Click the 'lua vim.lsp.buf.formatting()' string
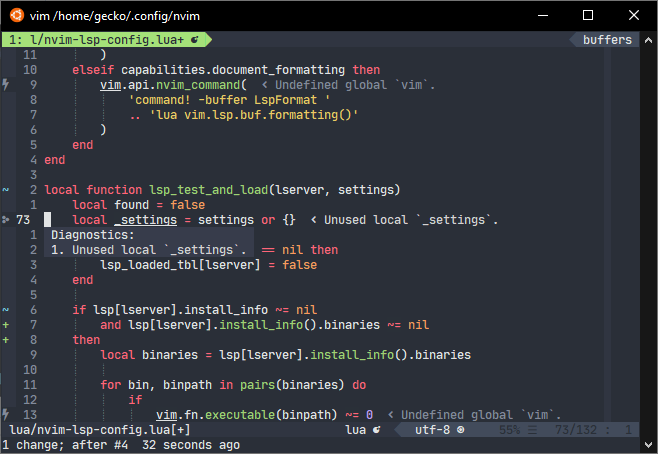Image resolution: width=658 pixels, height=454 pixels. (254, 115)
